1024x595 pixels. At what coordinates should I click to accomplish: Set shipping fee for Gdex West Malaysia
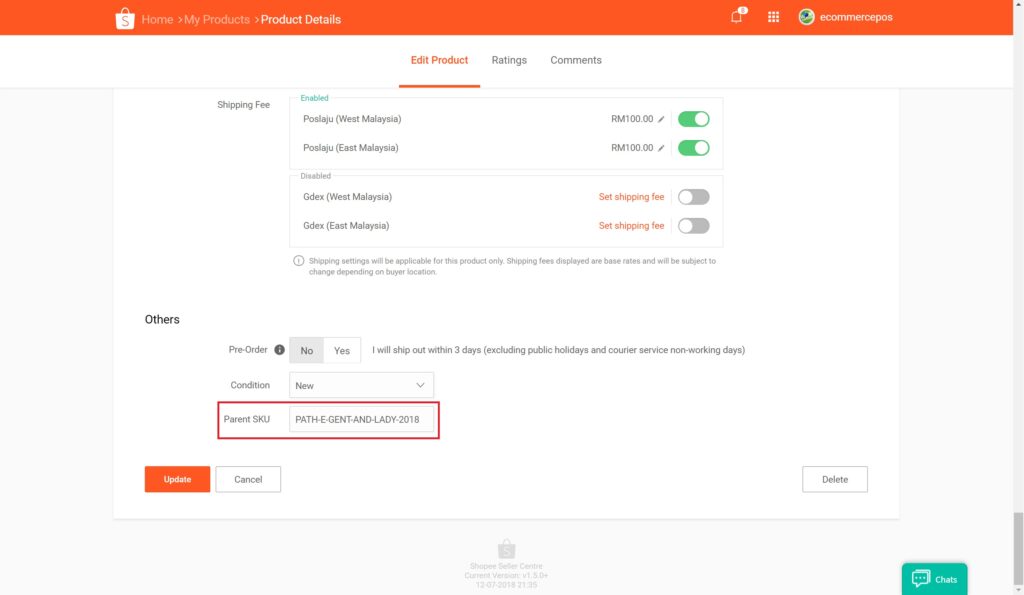631,197
